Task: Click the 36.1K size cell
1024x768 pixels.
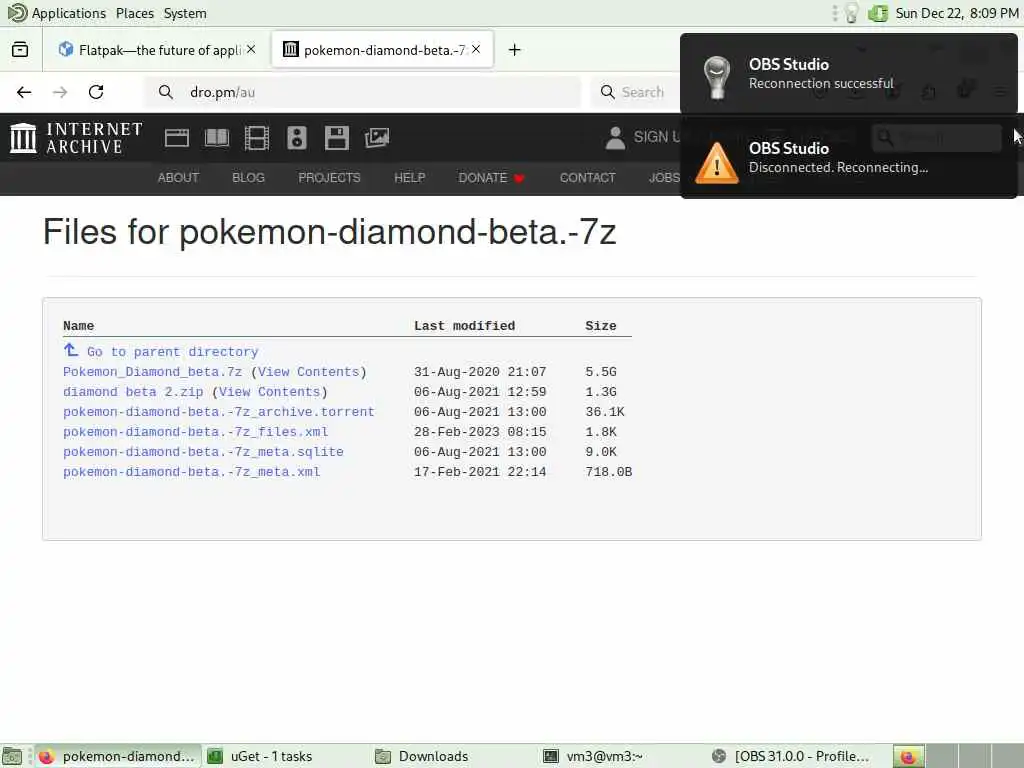Action: click(x=605, y=412)
